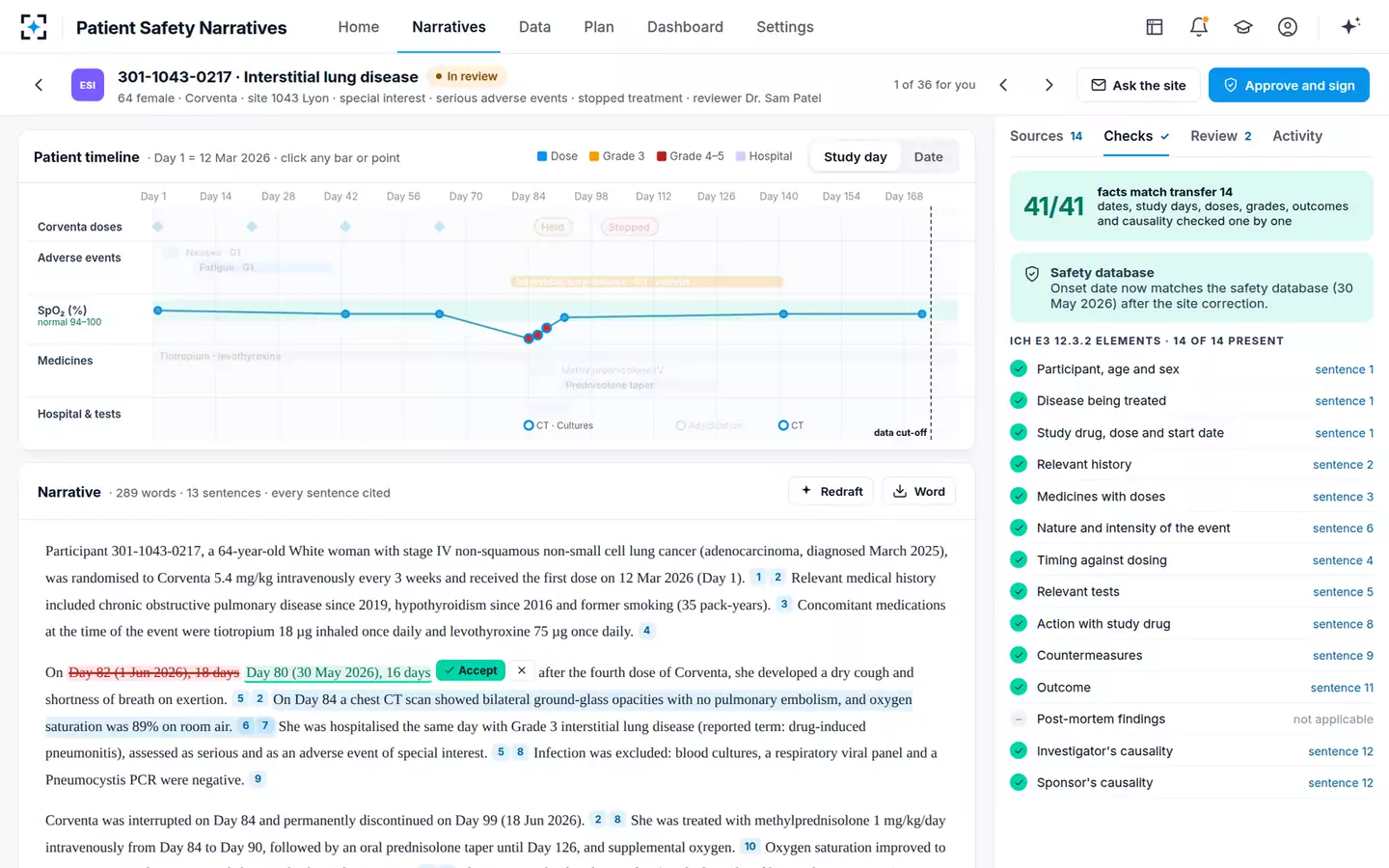Click the Interstitial lung disease adverse event bar
The height and width of the screenshot is (868, 1389).
(x=646, y=282)
